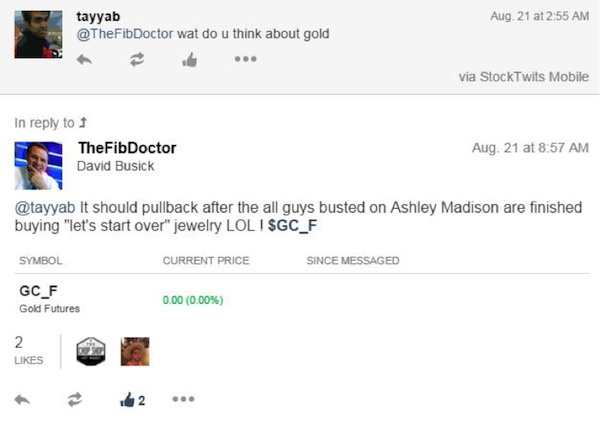Open more options on tayyab's message
This screenshot has height=425, width=600.
pyautogui.click(x=245, y=59)
